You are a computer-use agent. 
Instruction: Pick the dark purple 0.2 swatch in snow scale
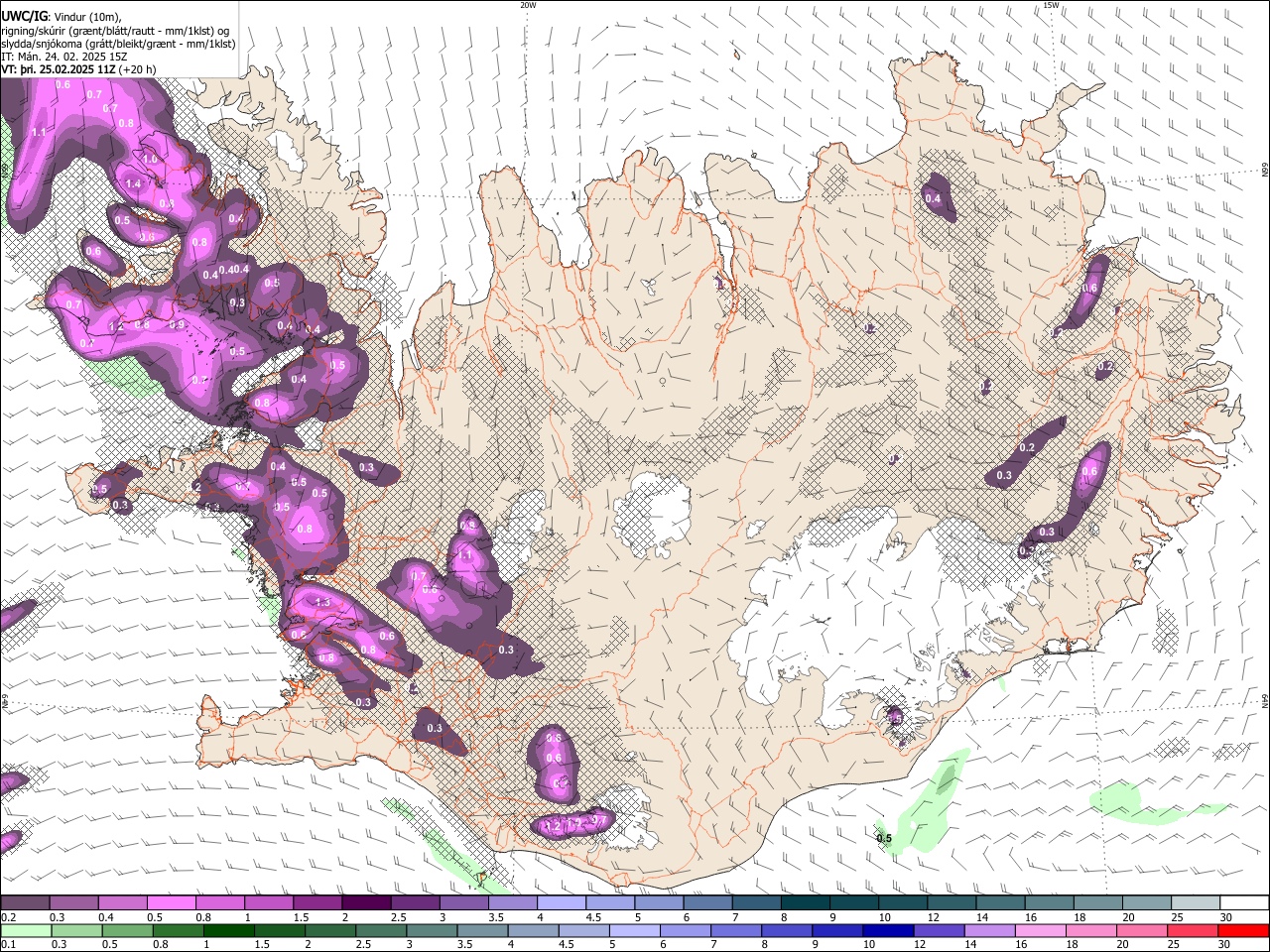[x=25, y=903]
